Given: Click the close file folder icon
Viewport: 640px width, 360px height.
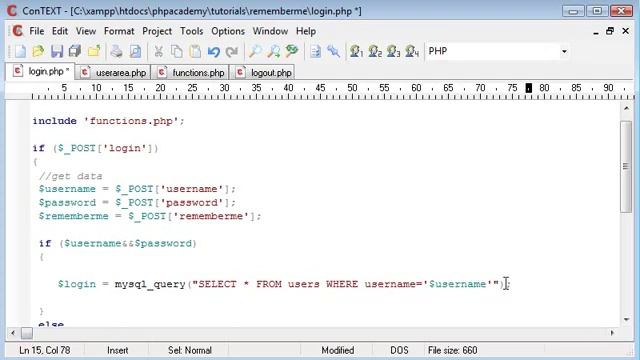Looking at the screenshot, I should click(94, 51).
